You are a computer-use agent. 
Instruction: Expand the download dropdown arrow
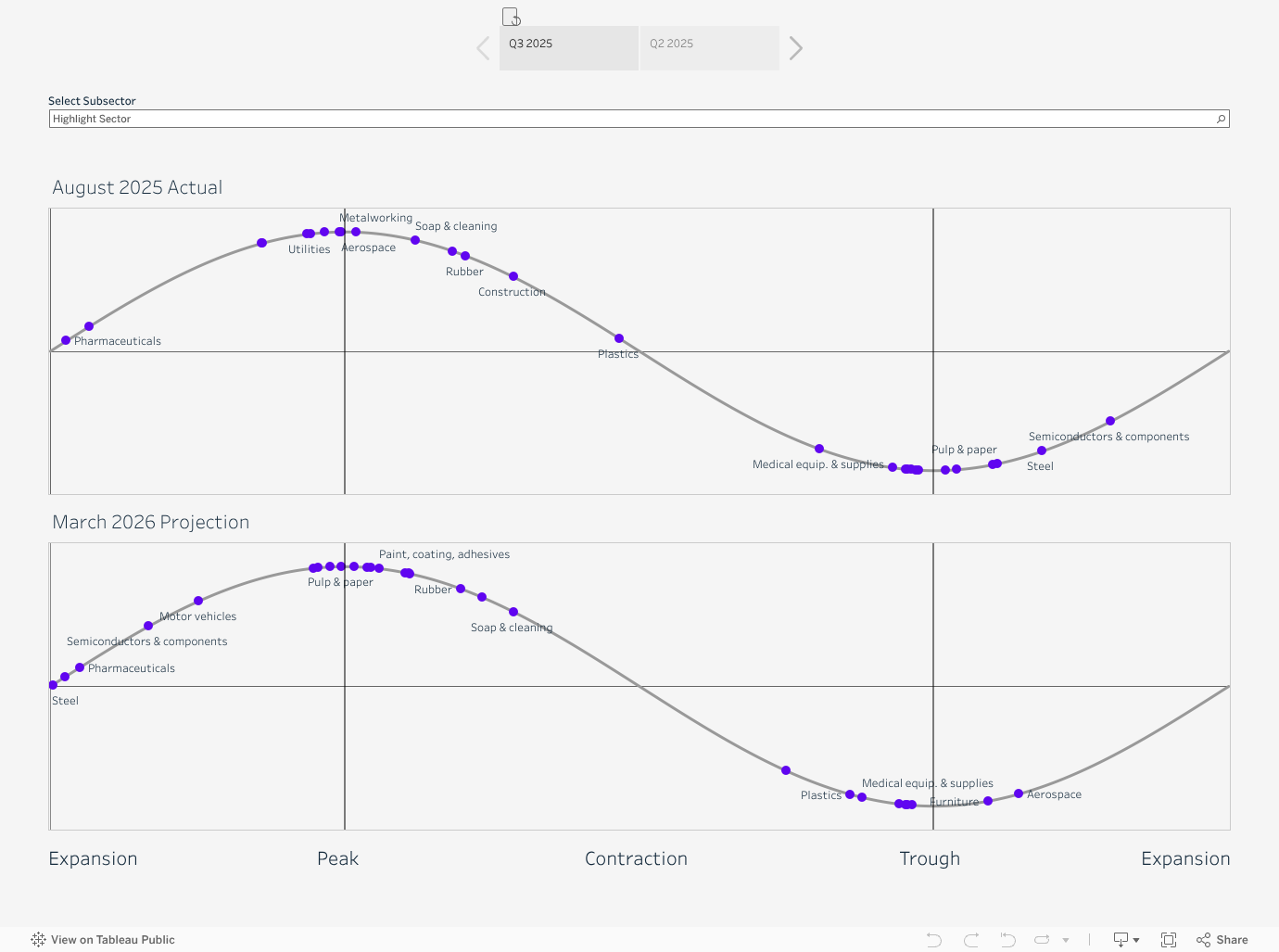coord(1136,940)
